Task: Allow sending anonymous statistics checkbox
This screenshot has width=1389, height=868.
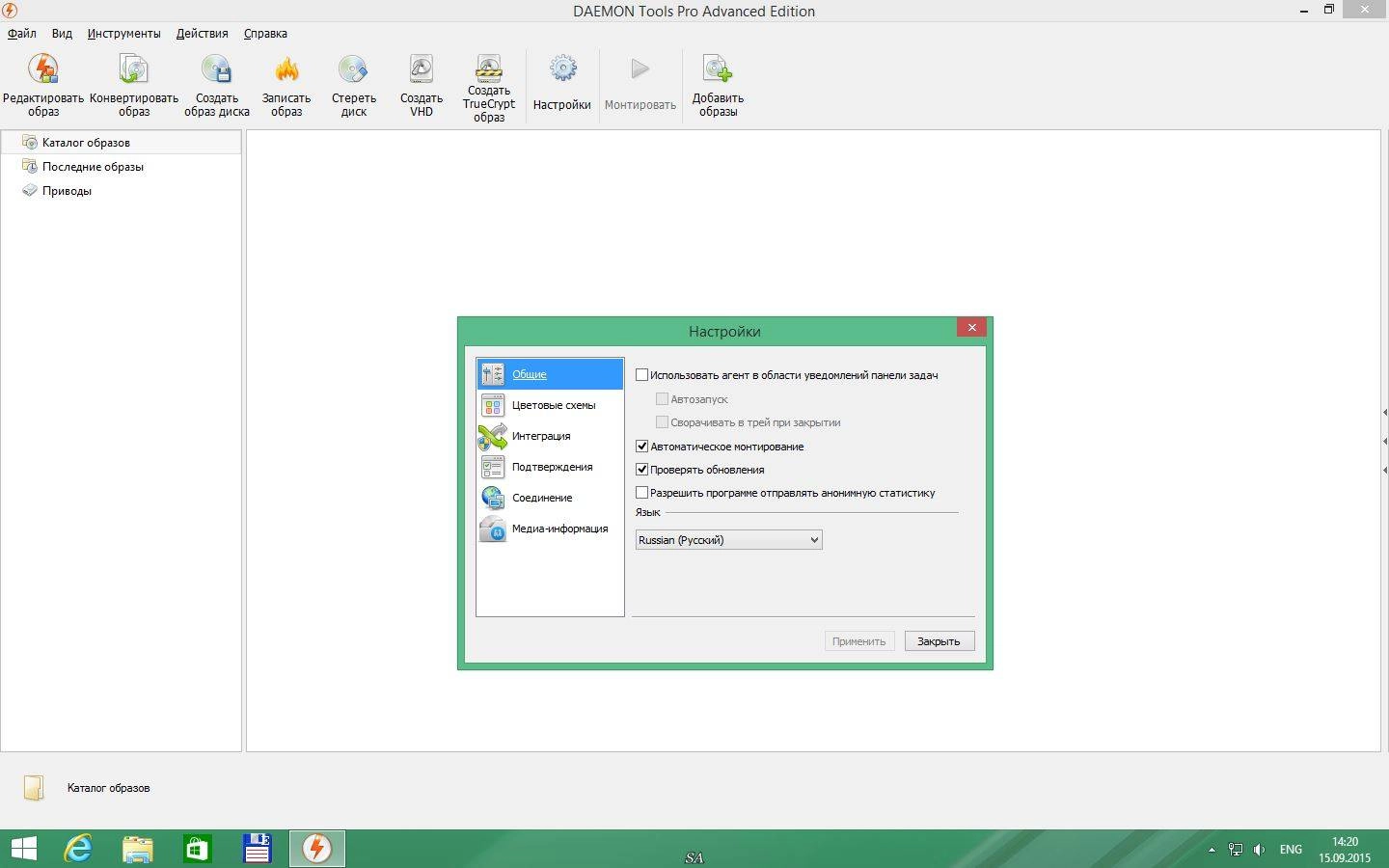Action: (642, 493)
